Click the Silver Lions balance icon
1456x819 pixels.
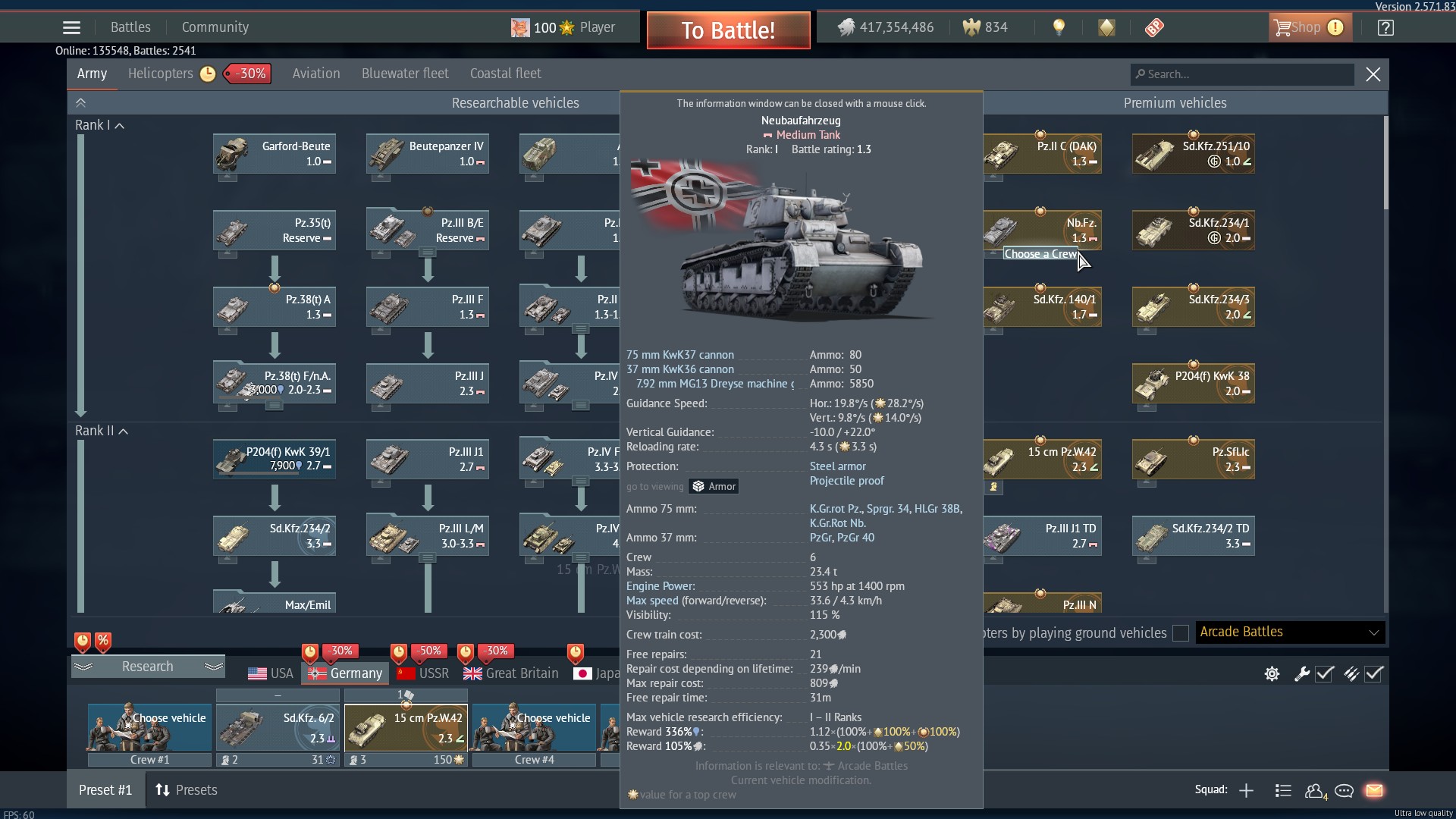[846, 27]
